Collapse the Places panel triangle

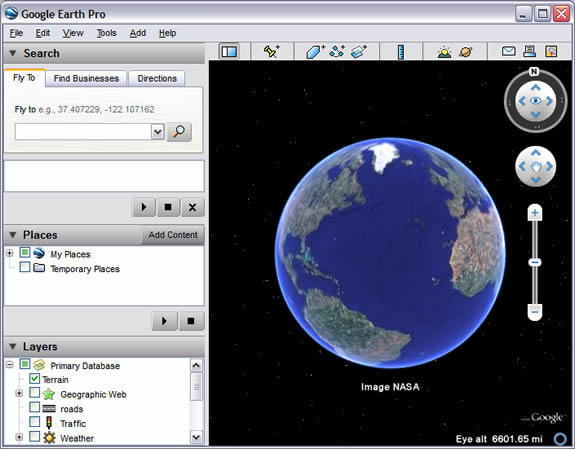pos(12,235)
